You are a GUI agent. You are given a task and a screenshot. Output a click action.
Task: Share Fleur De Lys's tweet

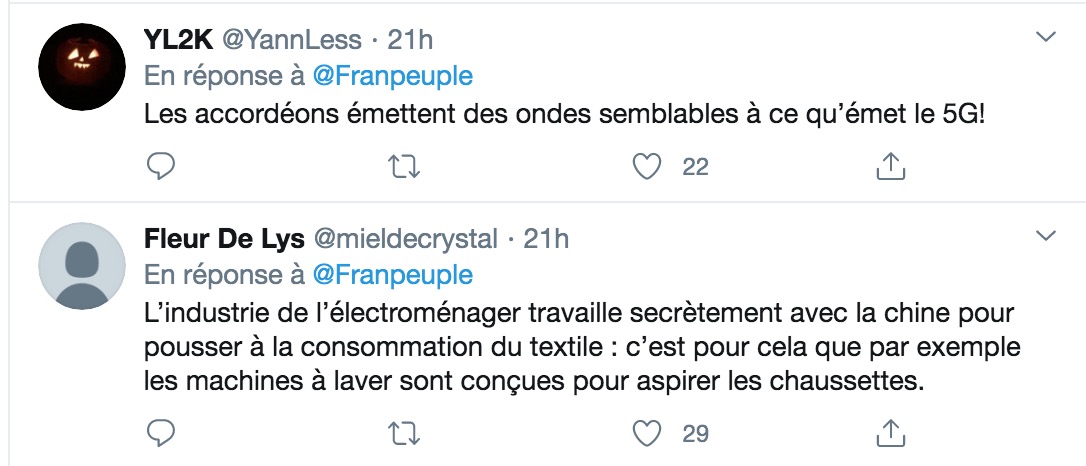coord(891,433)
